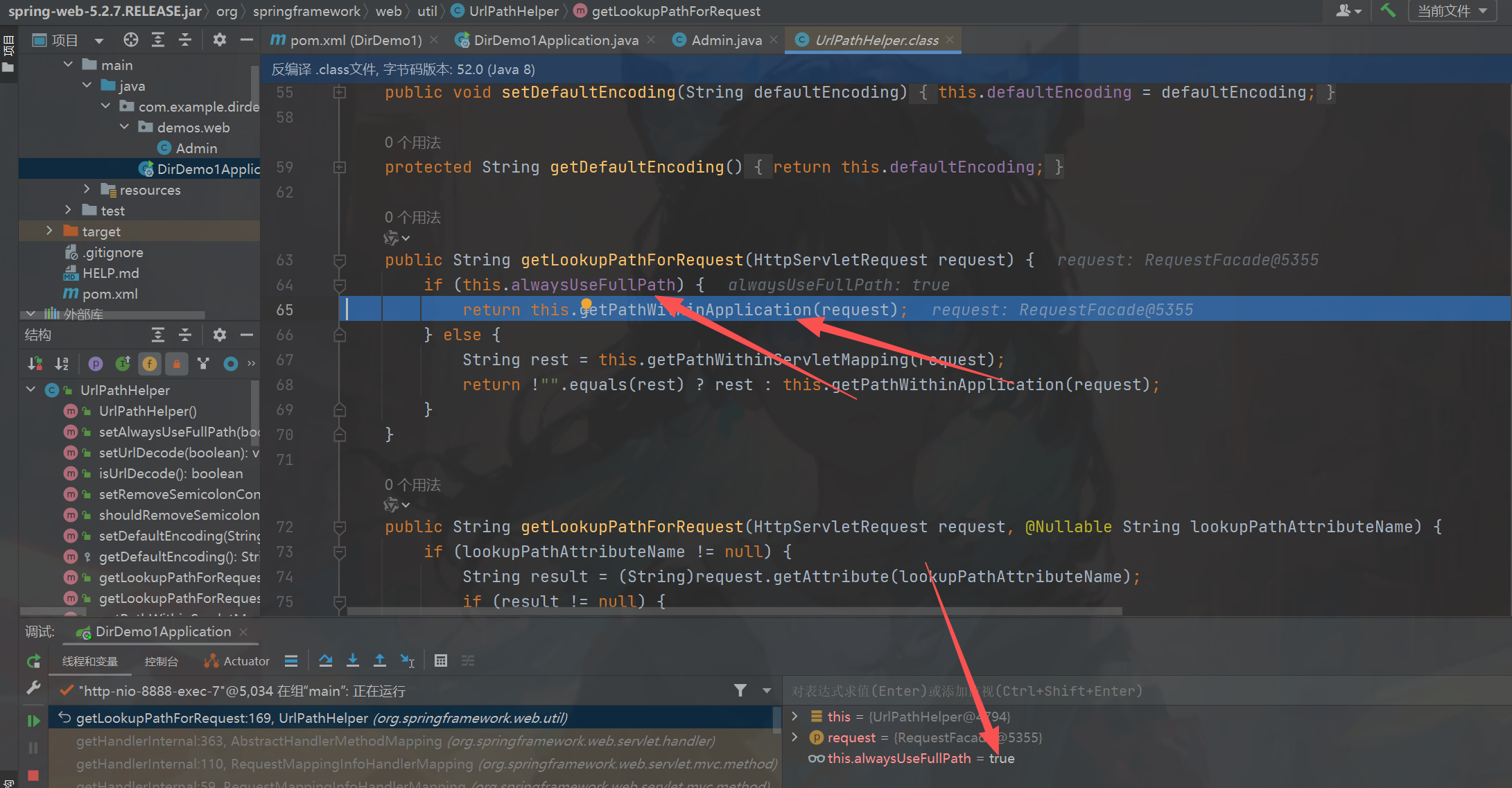
Task: Click the Step Out debugger icon
Action: (x=379, y=660)
